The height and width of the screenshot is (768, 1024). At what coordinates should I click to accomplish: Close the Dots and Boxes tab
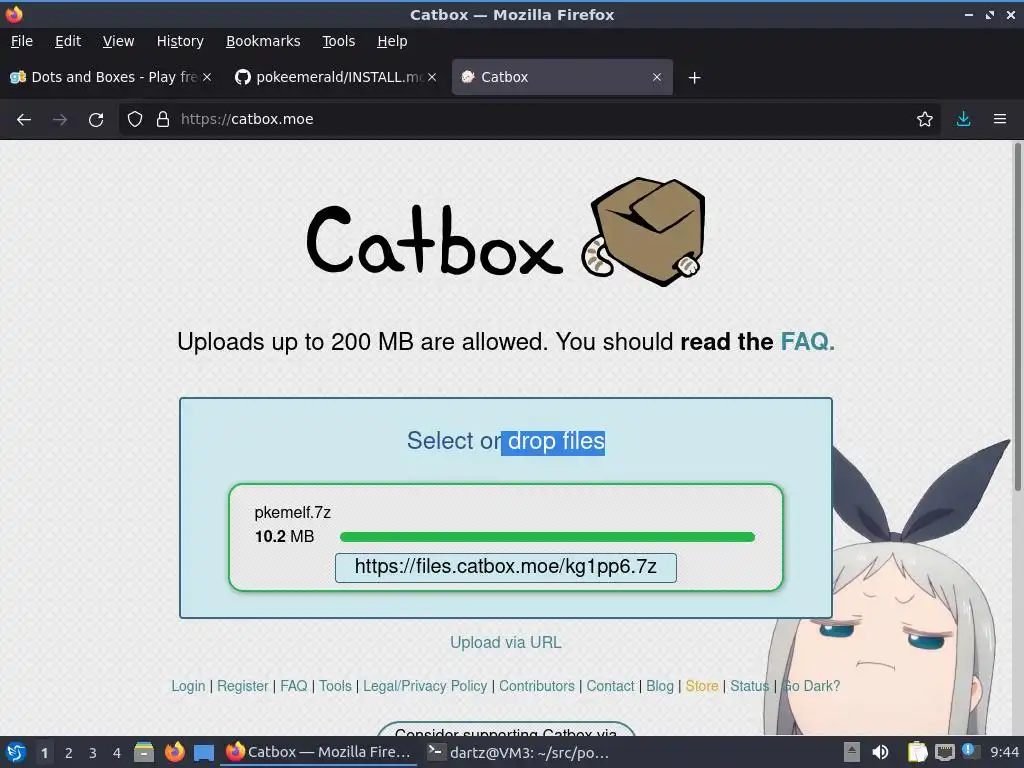coord(207,77)
